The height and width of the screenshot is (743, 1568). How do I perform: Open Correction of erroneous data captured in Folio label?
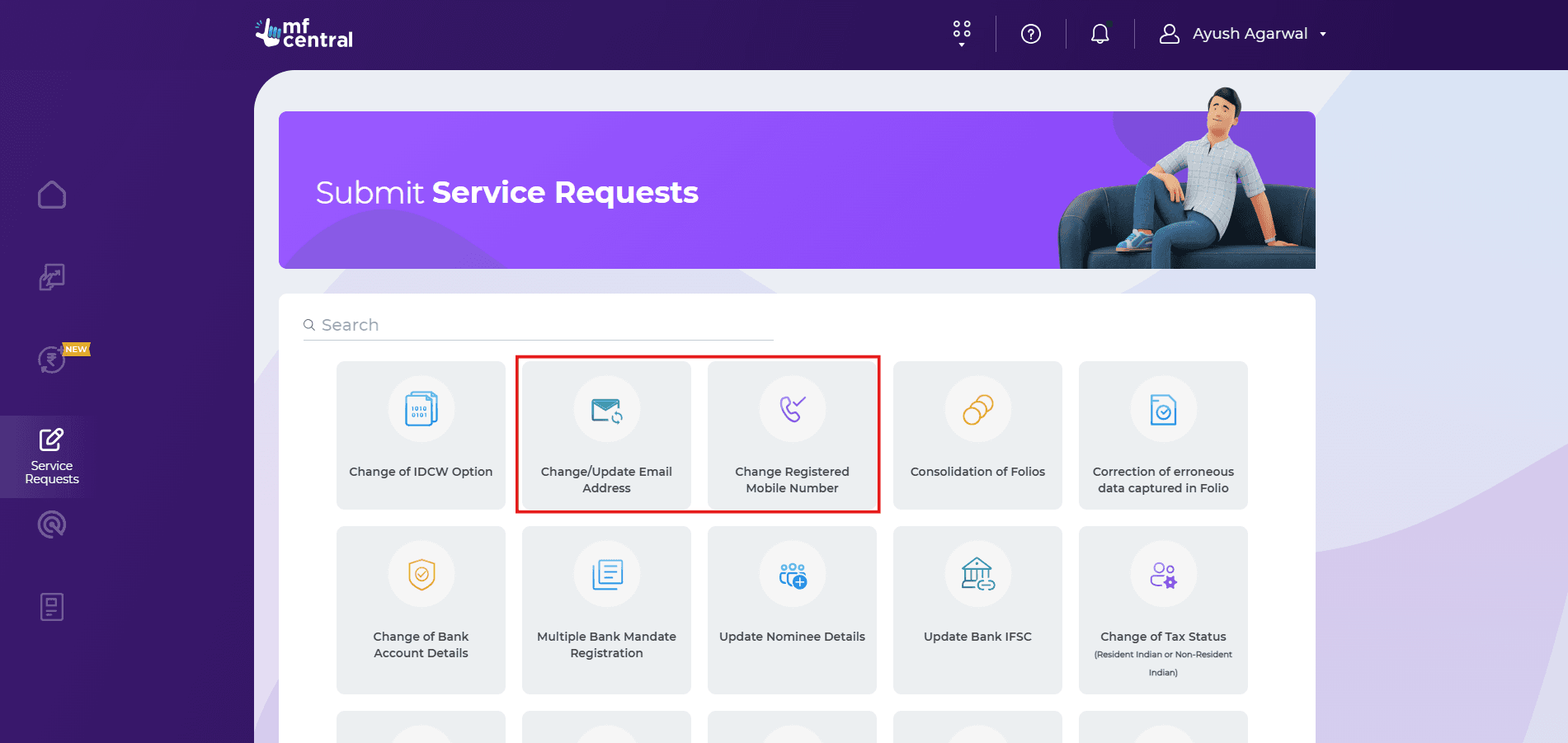1163,480
